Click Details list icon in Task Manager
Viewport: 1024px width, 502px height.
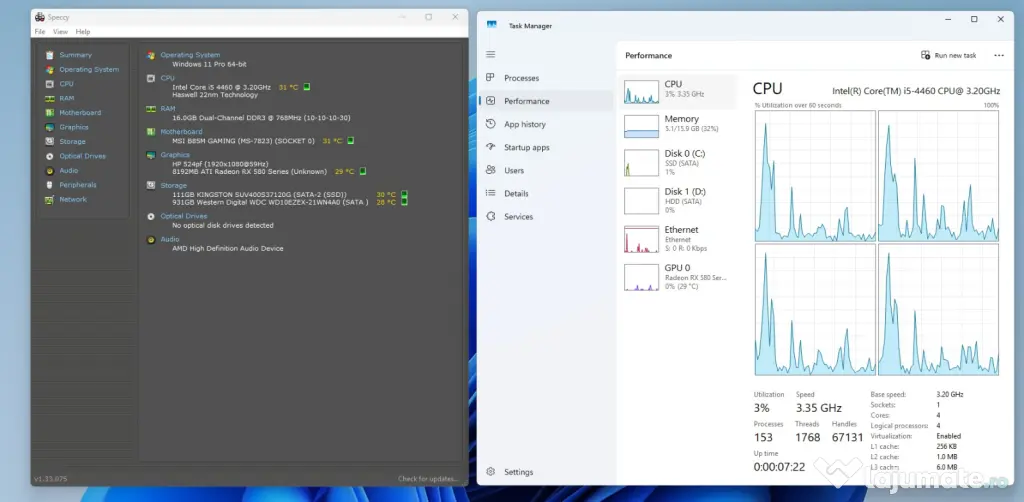[x=490, y=193]
